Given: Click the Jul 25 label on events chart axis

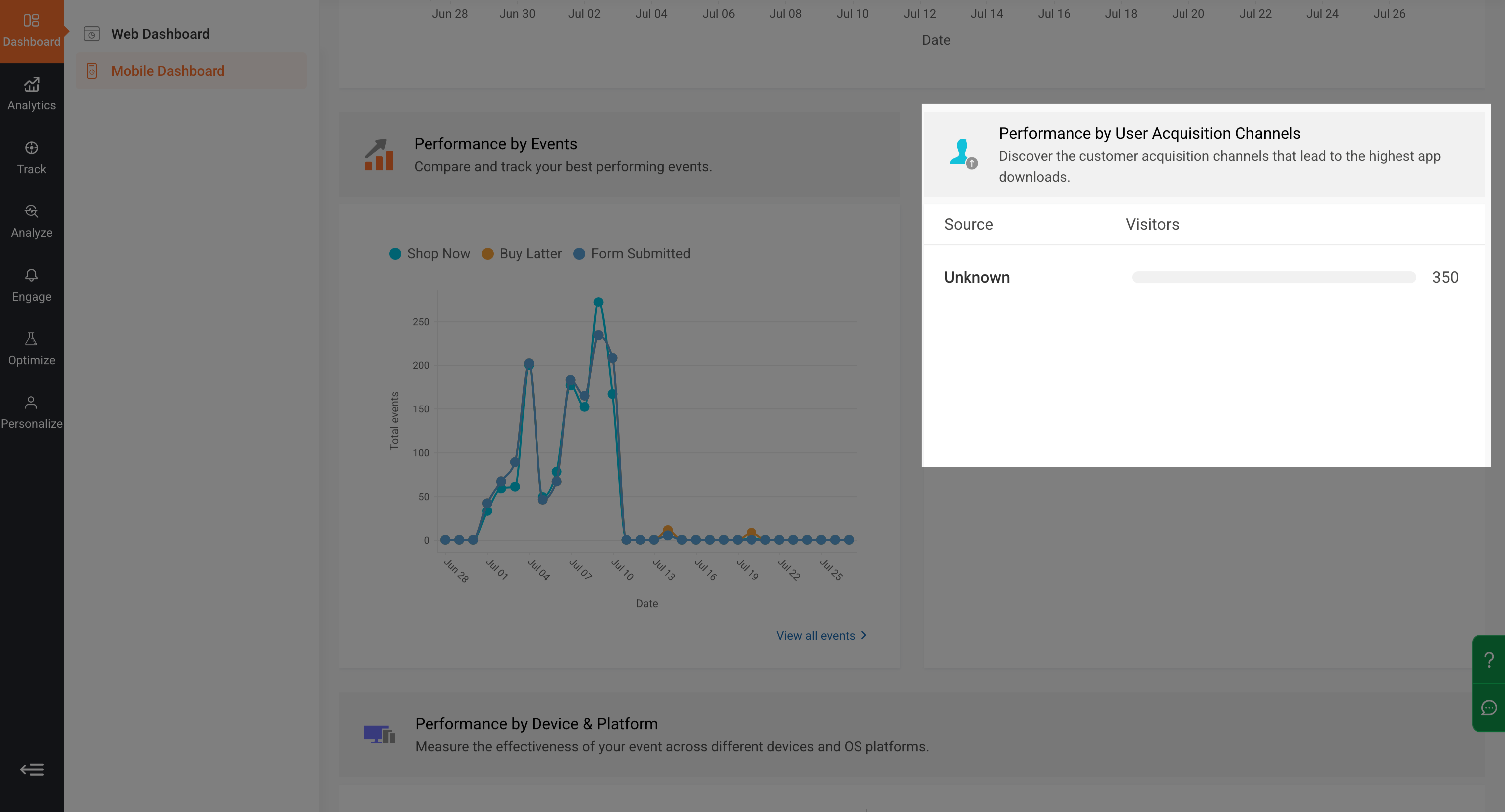Looking at the screenshot, I should point(831,570).
